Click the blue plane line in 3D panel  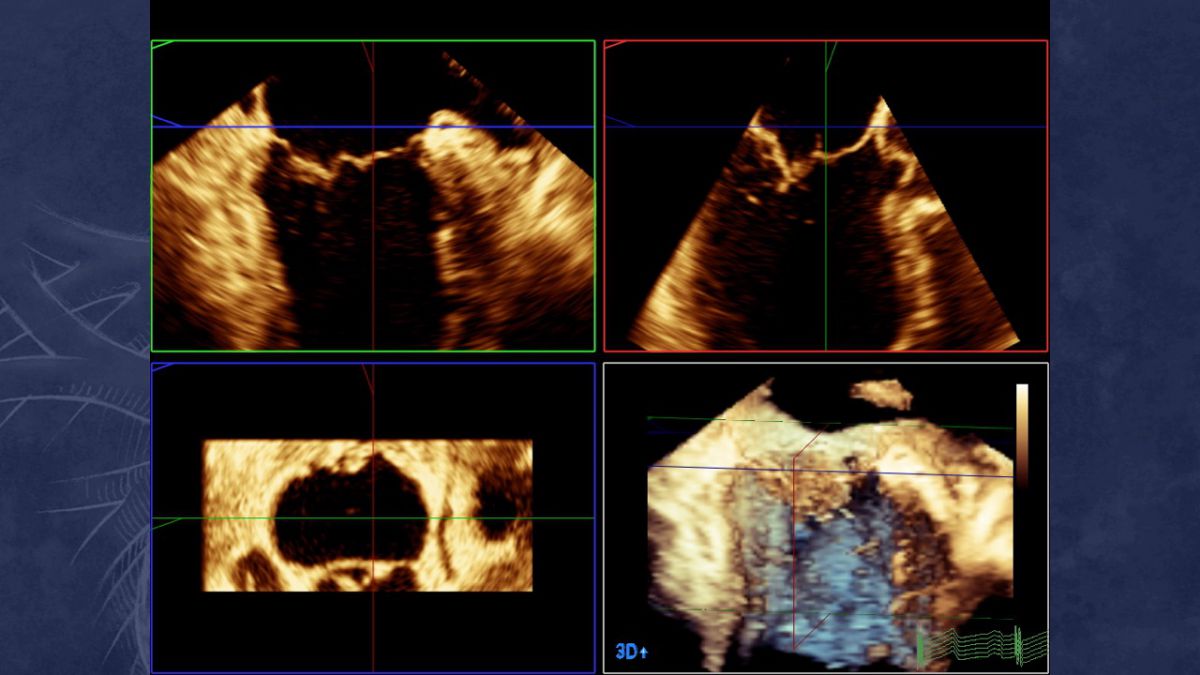tap(830, 471)
